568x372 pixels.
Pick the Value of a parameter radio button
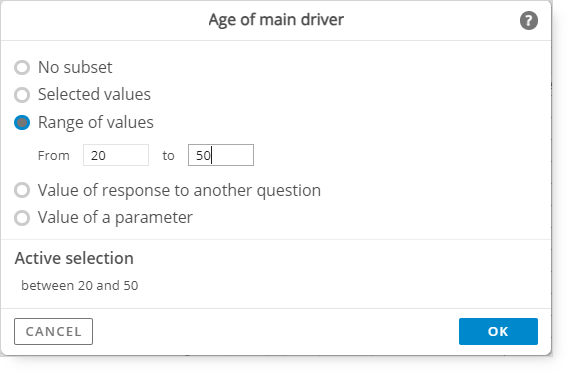(22, 218)
